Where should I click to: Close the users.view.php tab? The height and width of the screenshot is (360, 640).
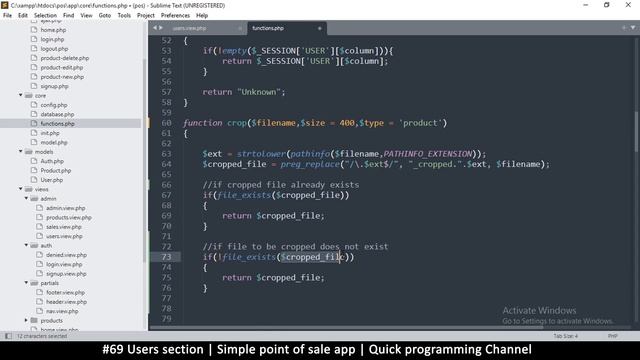point(240,28)
